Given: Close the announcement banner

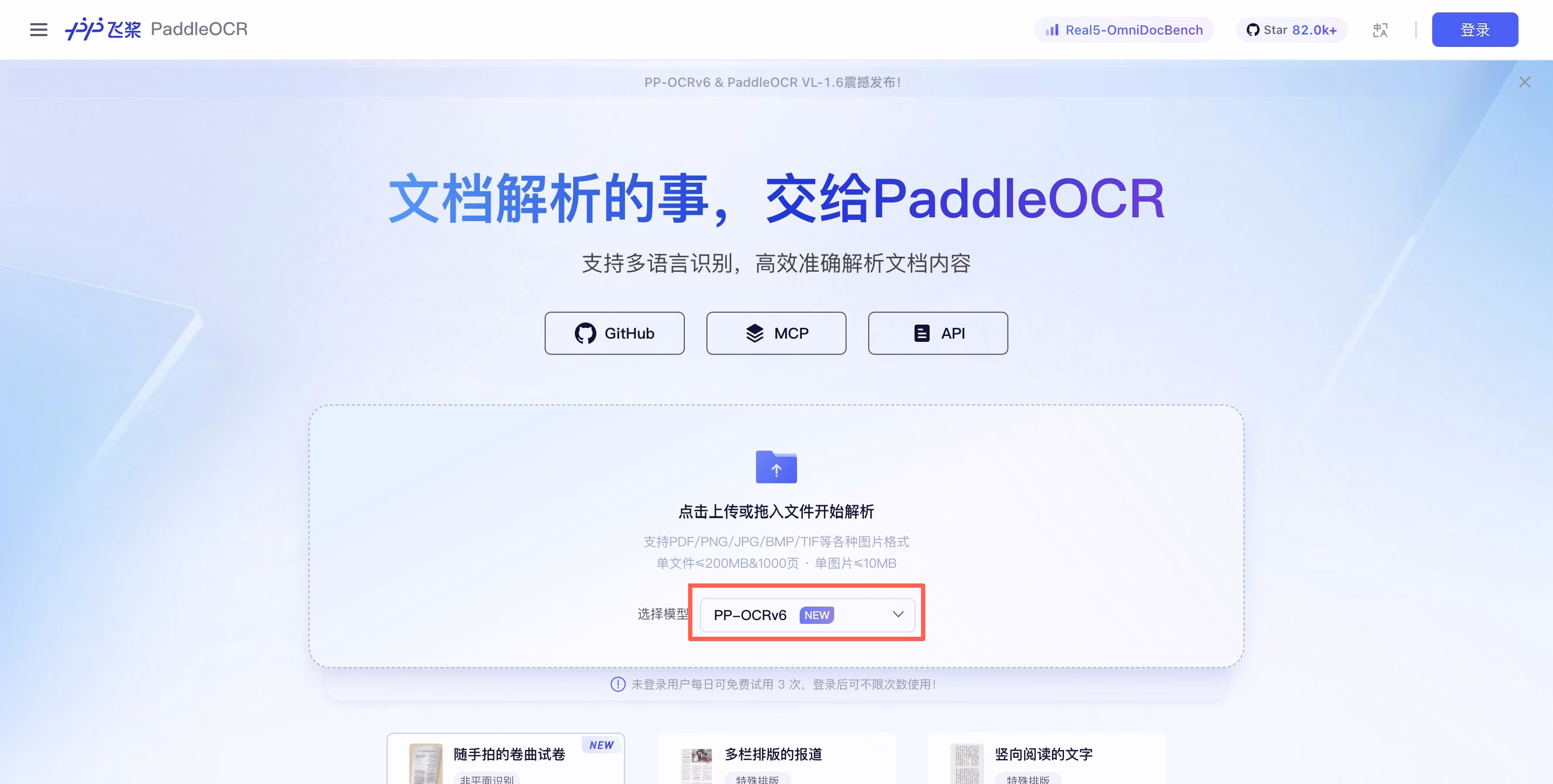Looking at the screenshot, I should [x=1524, y=82].
